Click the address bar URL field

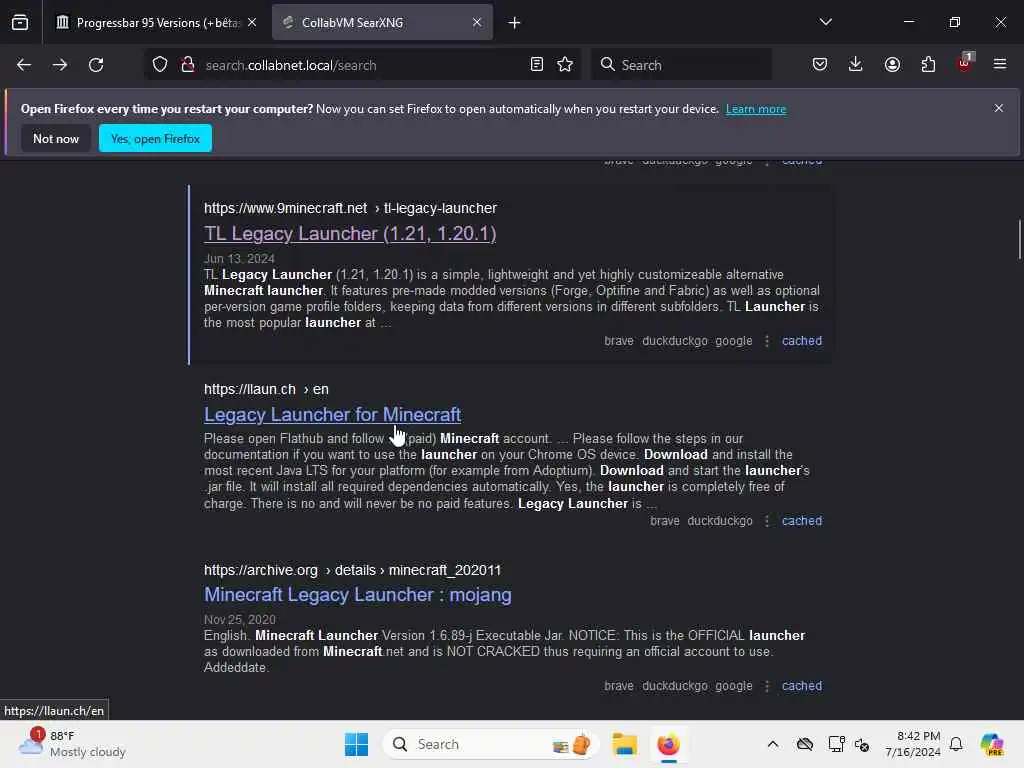(x=362, y=65)
